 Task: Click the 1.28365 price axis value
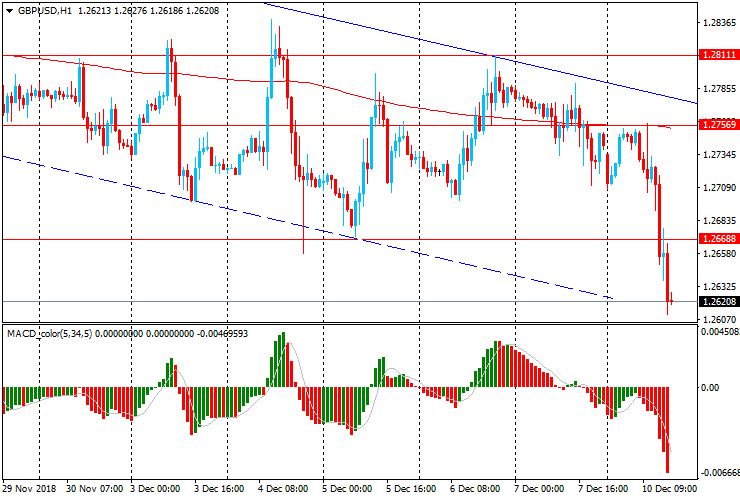tap(719, 22)
